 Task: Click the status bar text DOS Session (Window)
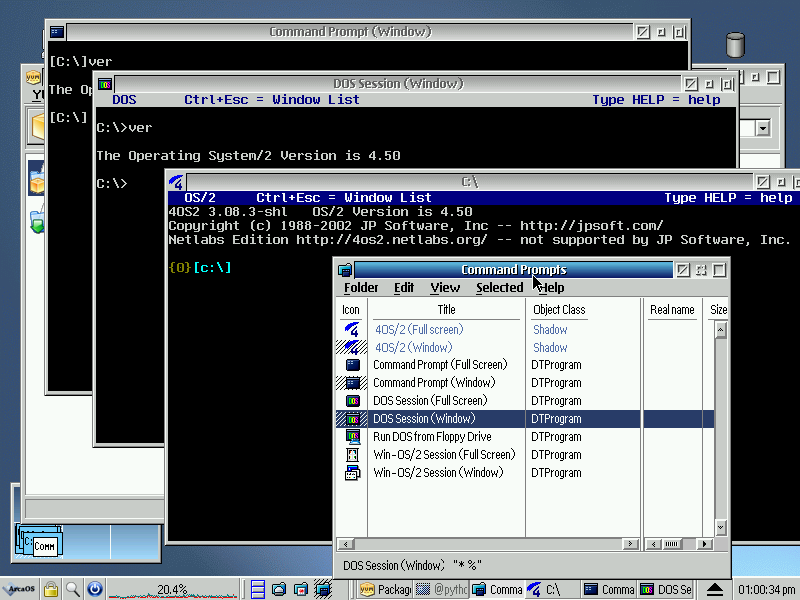pyautogui.click(x=393, y=565)
